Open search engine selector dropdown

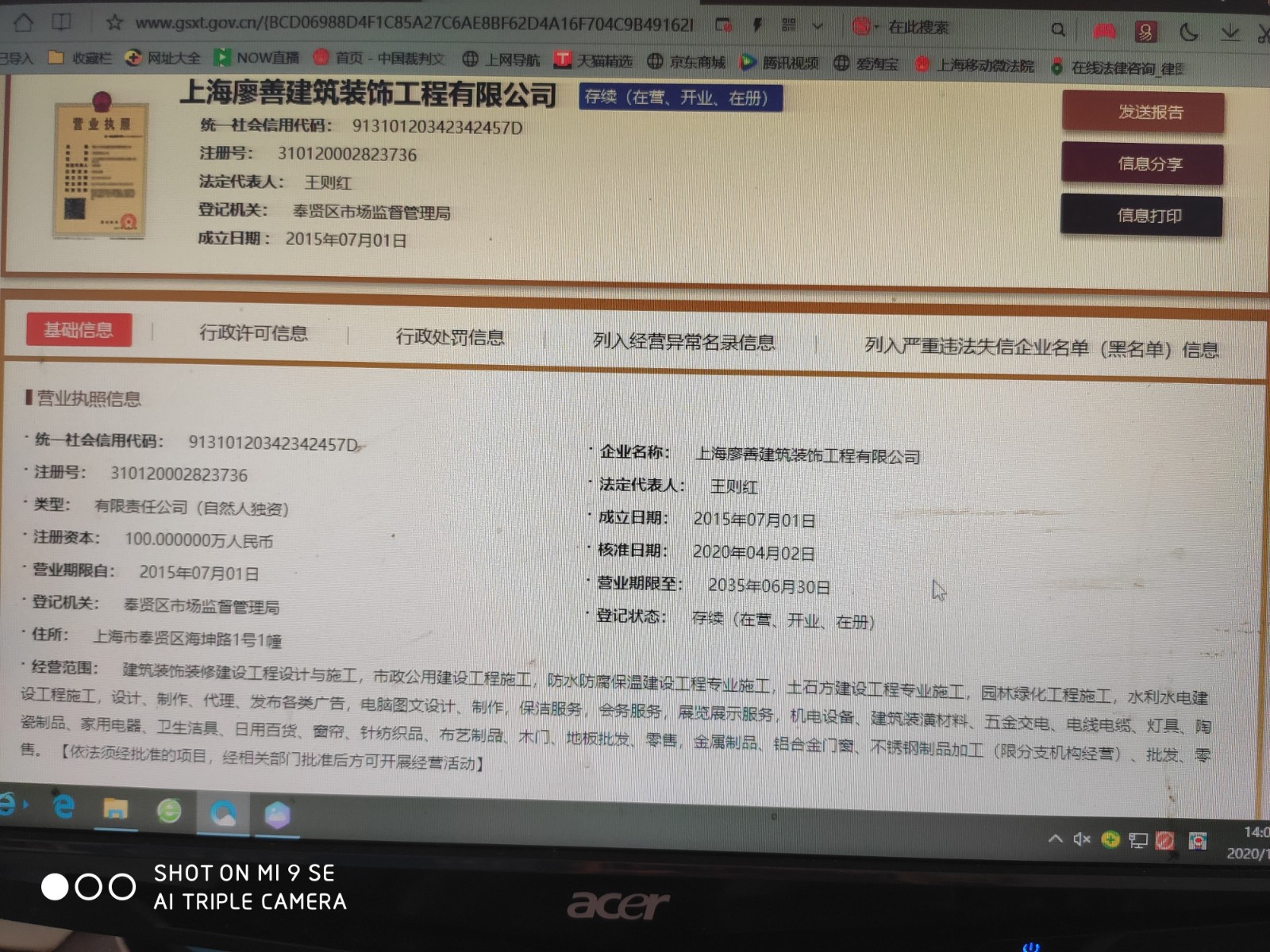pyautogui.click(x=864, y=27)
